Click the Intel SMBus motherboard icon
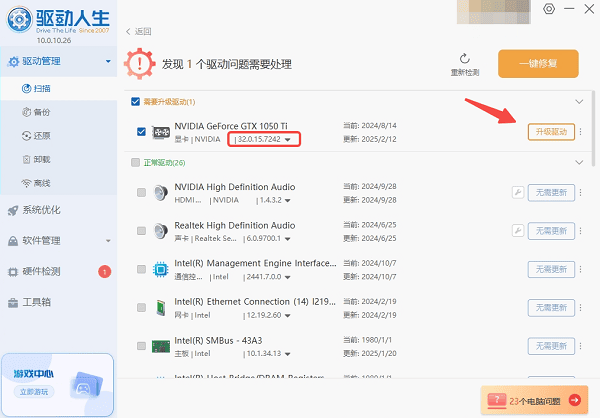600x418 pixels. [161, 346]
